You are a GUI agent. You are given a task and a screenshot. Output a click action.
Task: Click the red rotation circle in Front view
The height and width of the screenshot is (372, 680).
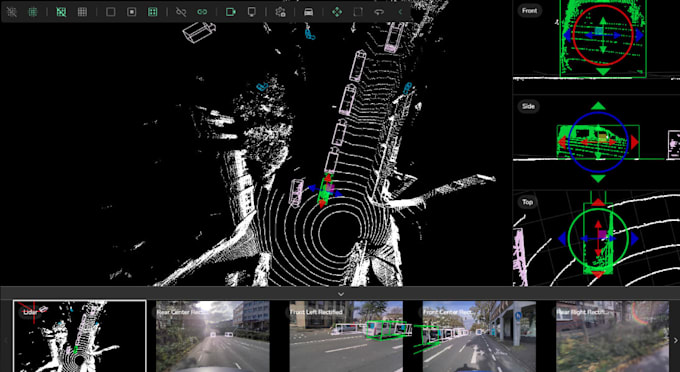[603, 35]
